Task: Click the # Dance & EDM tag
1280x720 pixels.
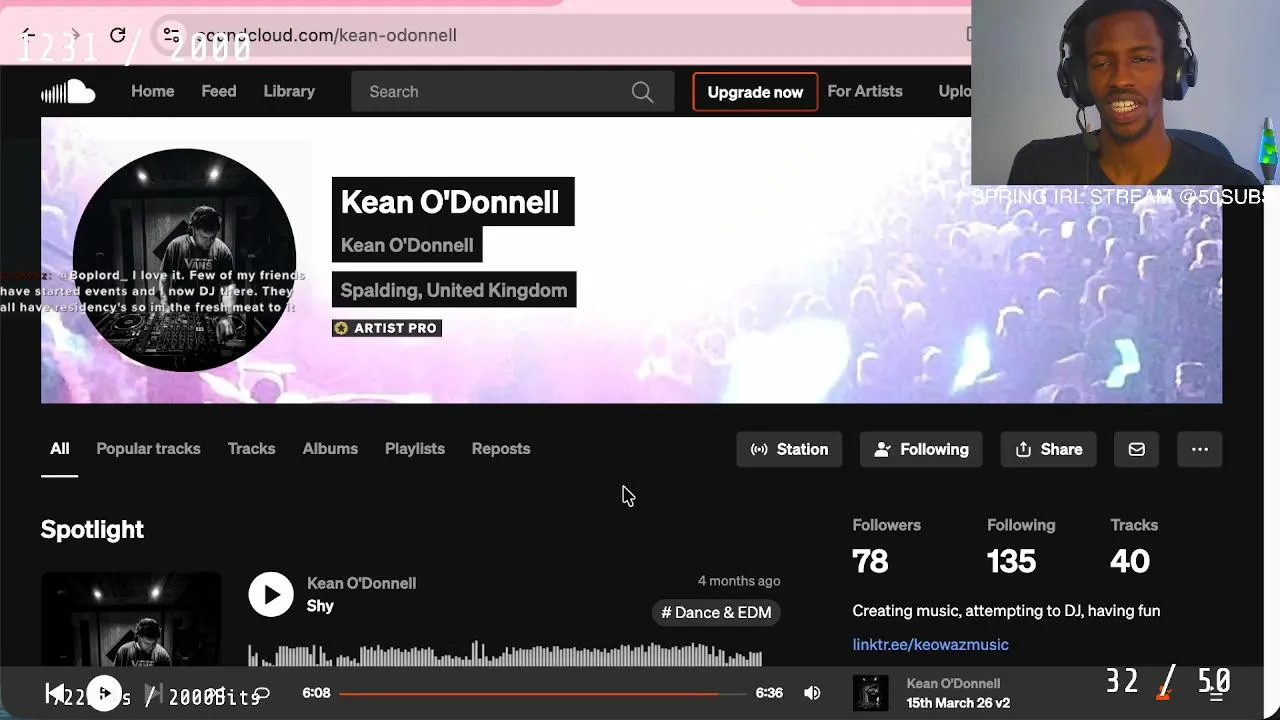Action: 716,612
